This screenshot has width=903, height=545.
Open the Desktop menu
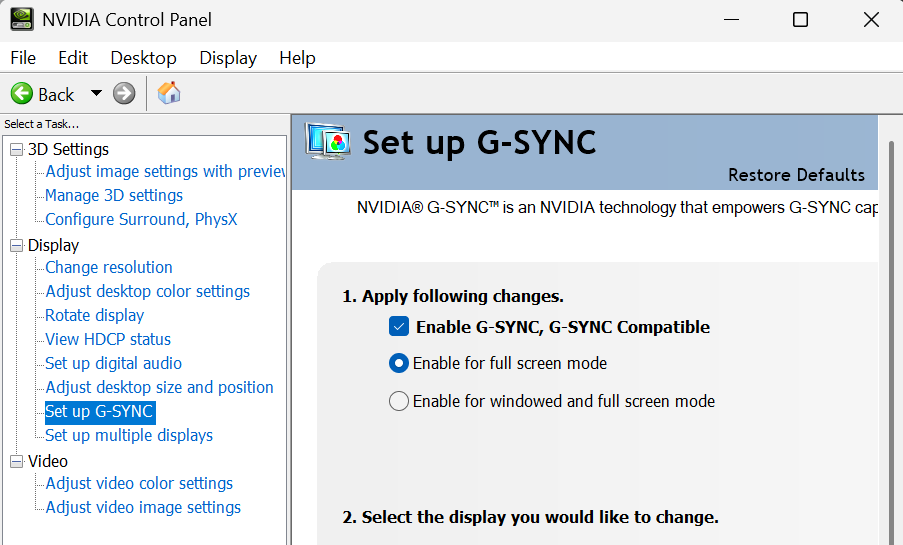[143, 58]
